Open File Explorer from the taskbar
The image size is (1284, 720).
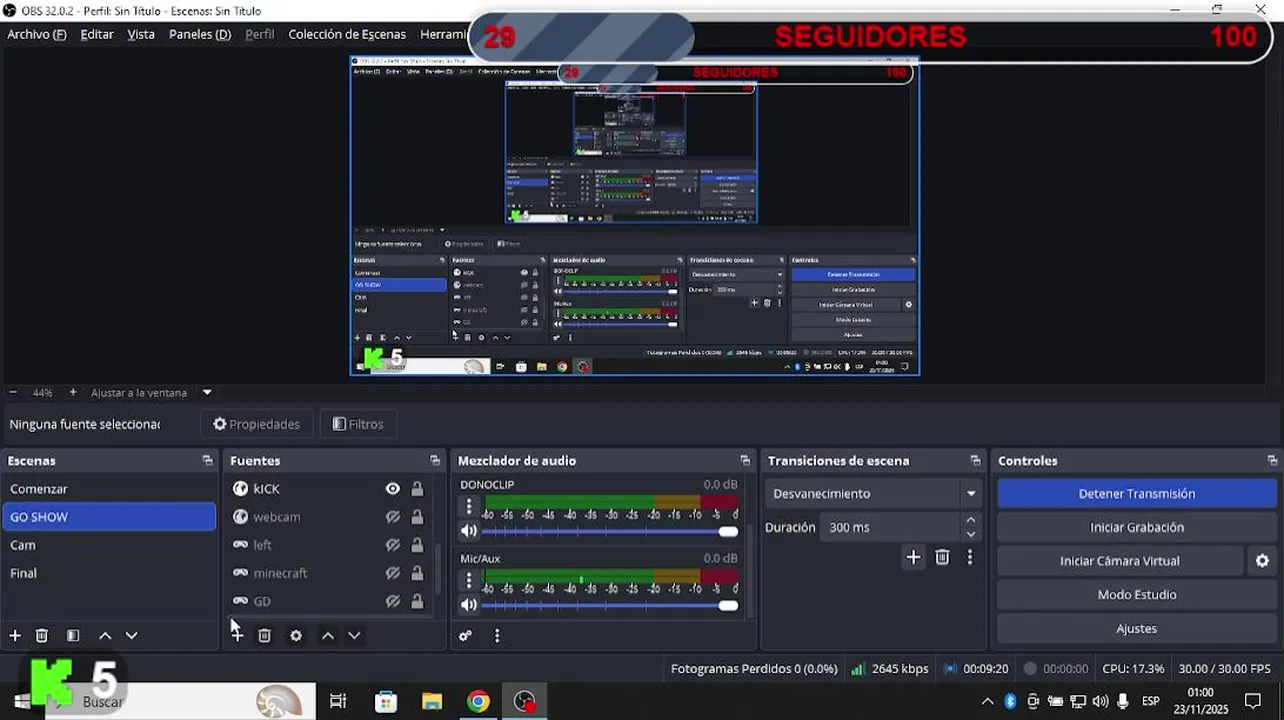pyautogui.click(x=431, y=702)
